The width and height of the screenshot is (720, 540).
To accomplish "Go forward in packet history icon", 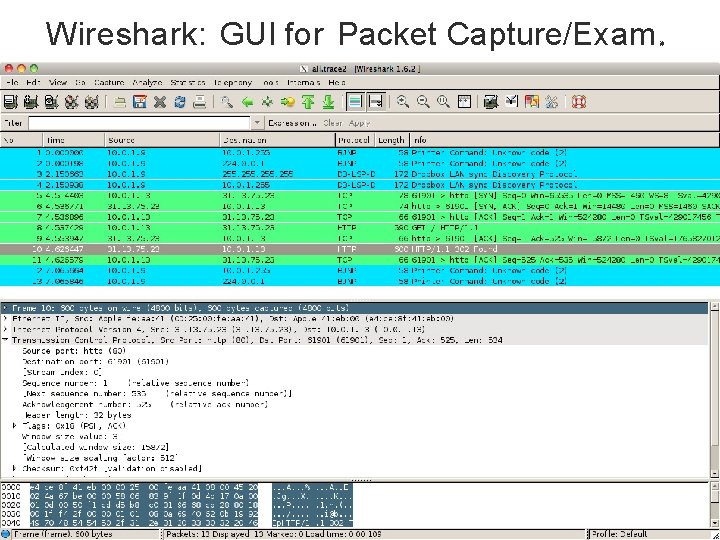I will coord(267,101).
